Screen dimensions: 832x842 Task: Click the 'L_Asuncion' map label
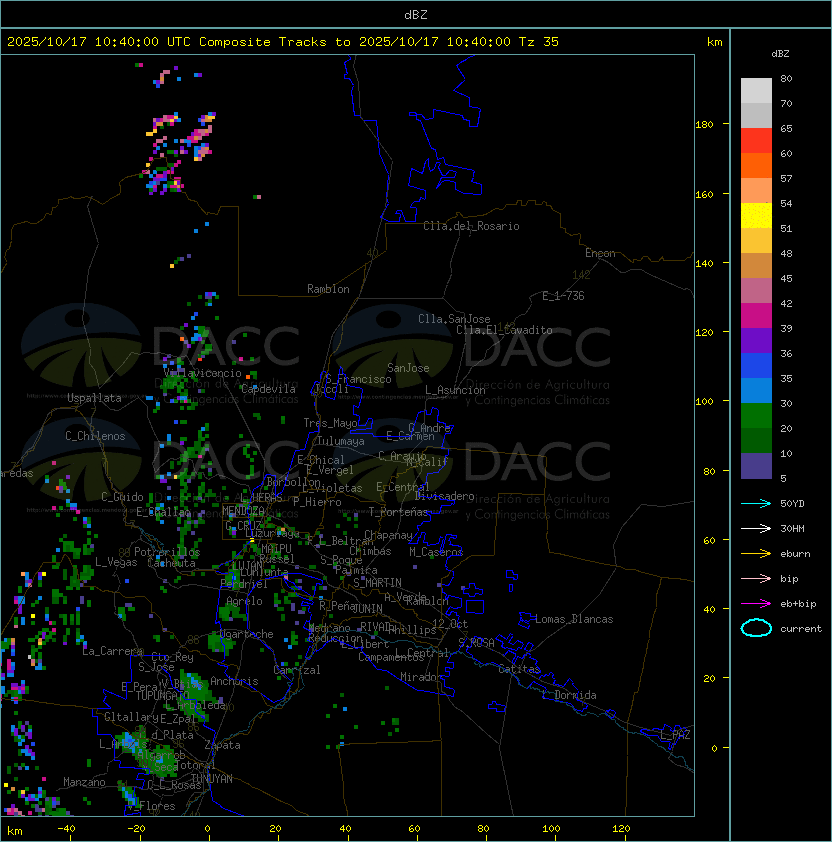coord(455,390)
